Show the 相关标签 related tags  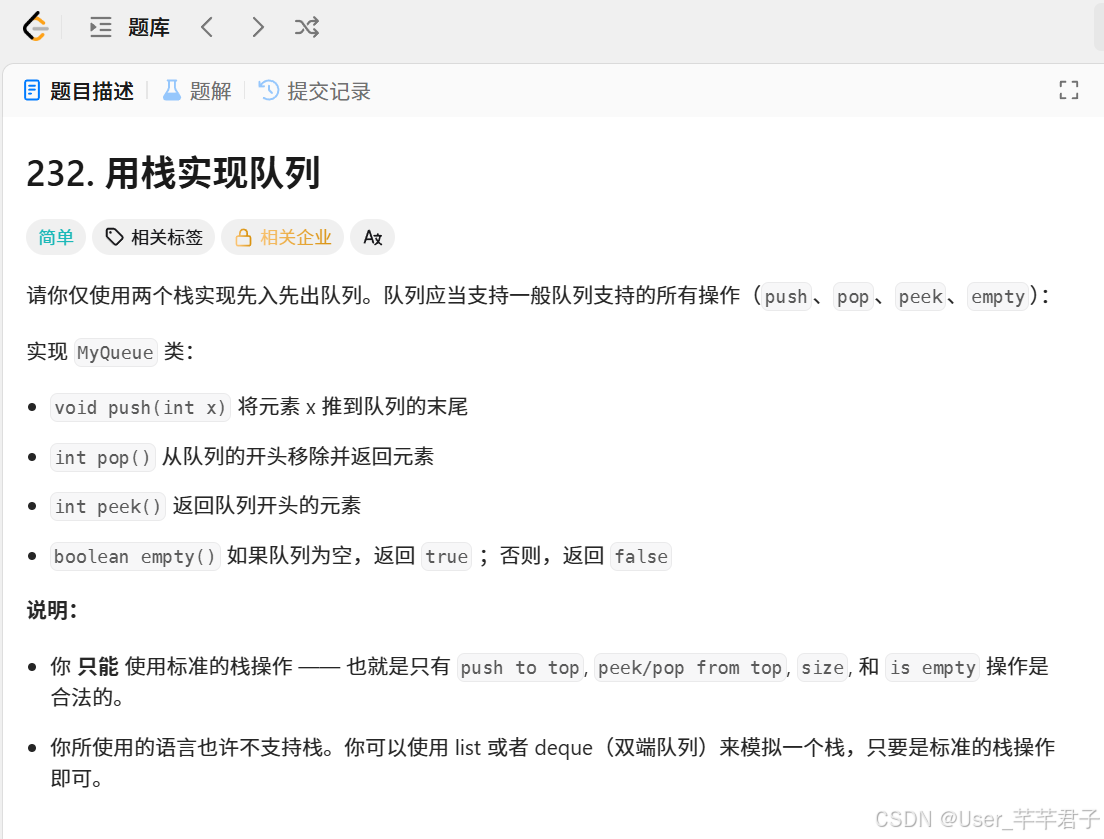(153, 237)
